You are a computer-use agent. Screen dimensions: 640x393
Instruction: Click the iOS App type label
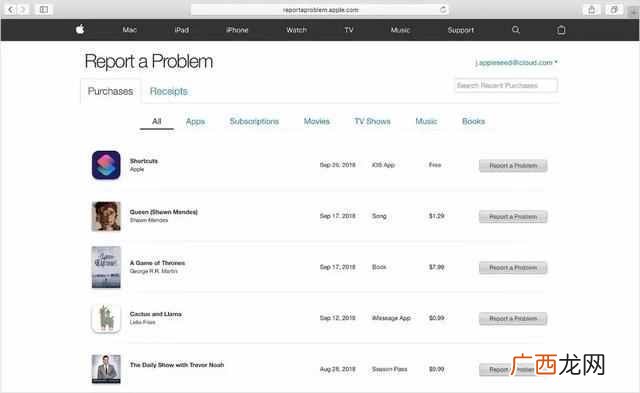click(383, 165)
